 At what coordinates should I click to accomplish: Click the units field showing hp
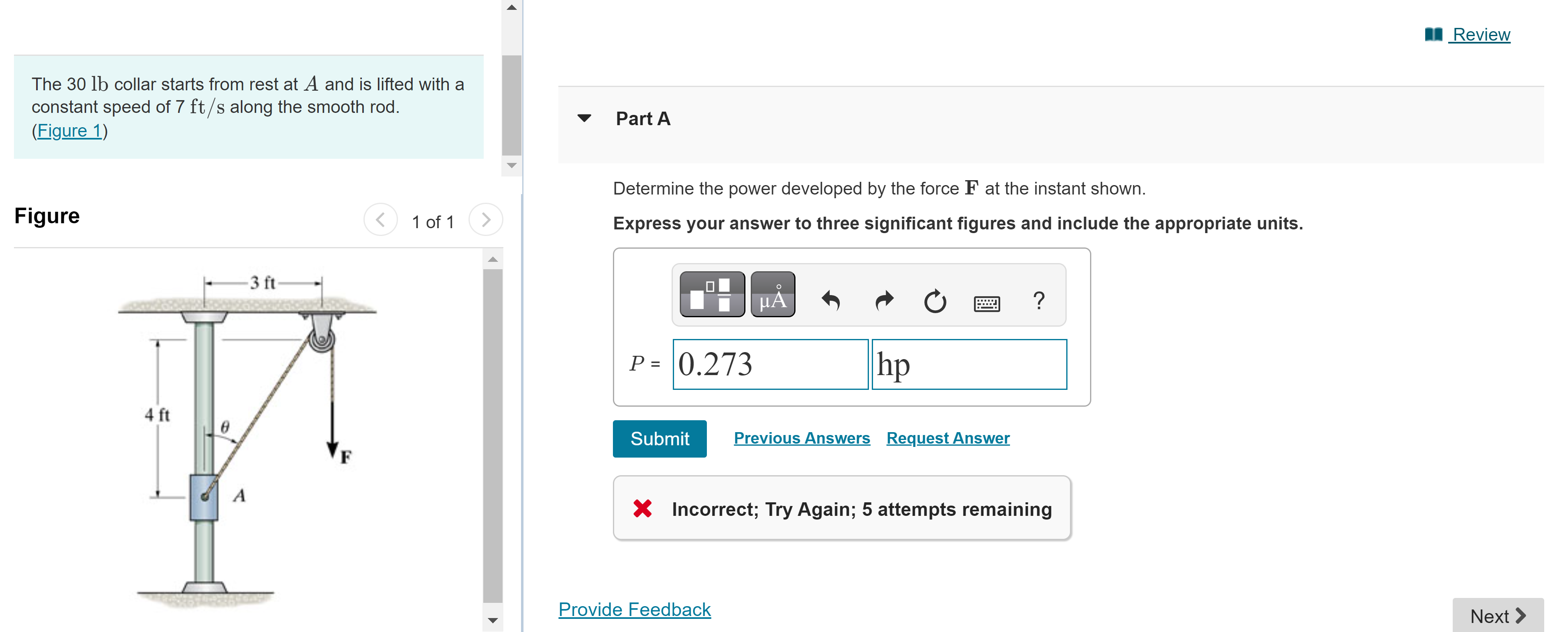[969, 364]
